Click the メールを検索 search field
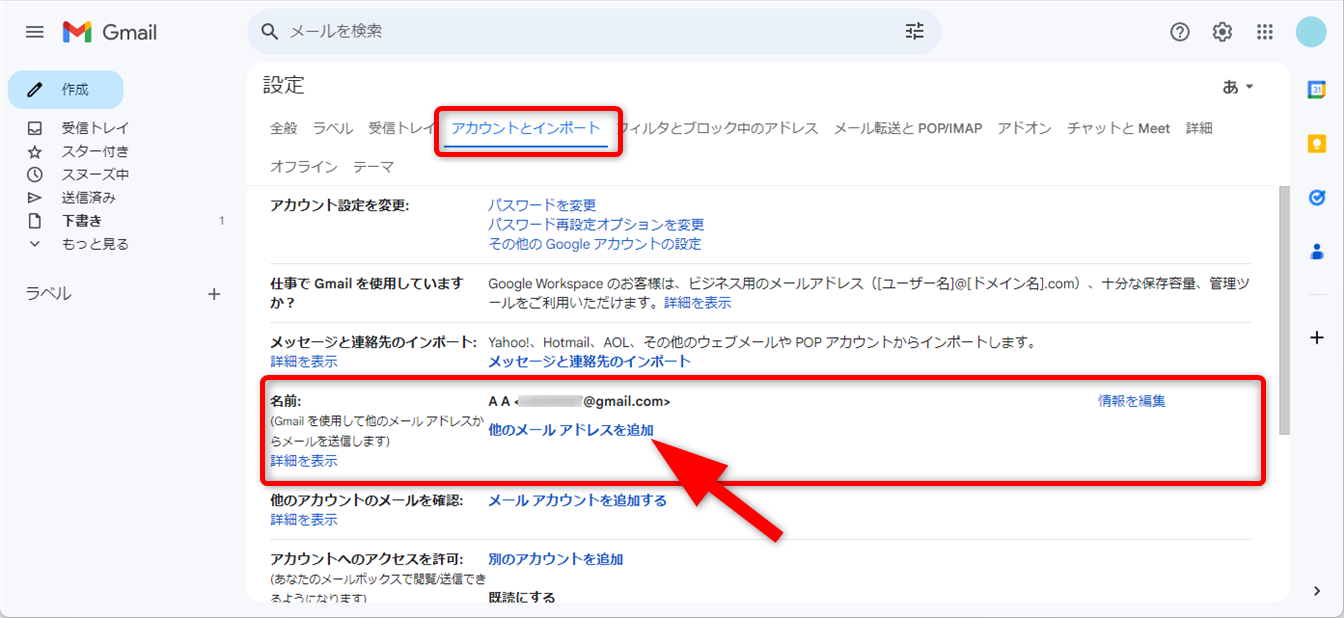Screen dimensions: 1344x618 590,32
